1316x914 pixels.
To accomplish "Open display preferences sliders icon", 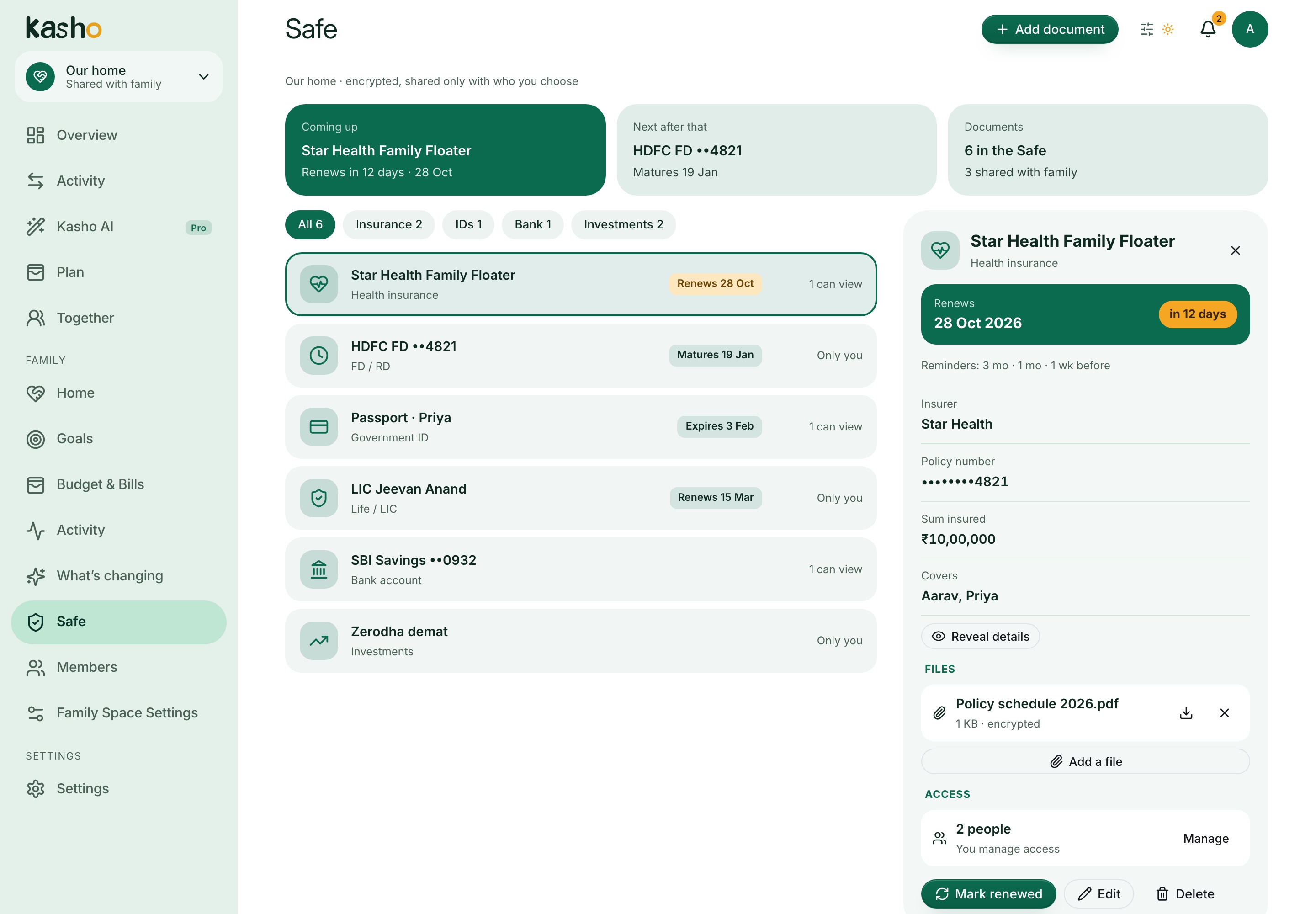I will pyautogui.click(x=1146, y=29).
